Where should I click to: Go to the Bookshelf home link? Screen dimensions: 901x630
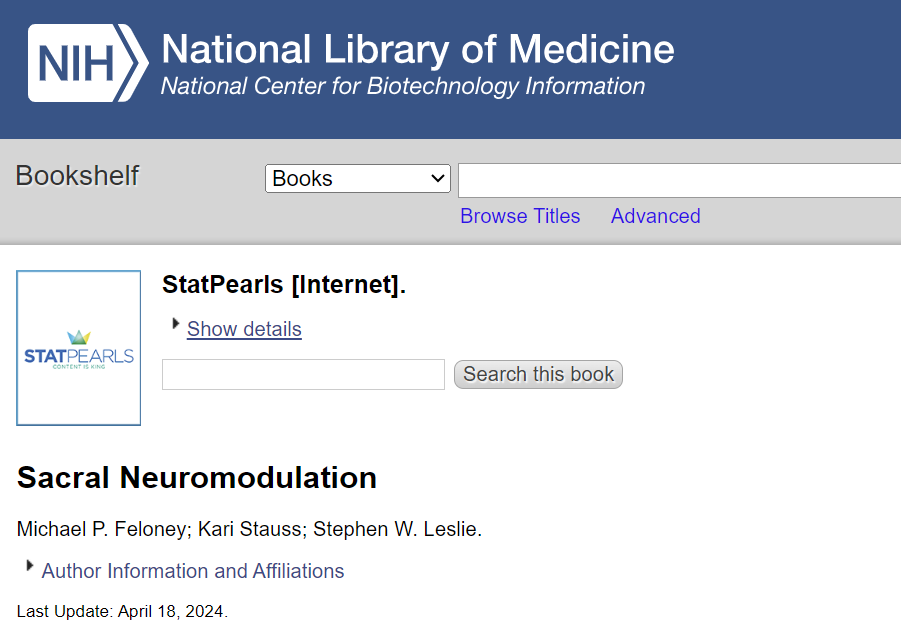click(77, 176)
